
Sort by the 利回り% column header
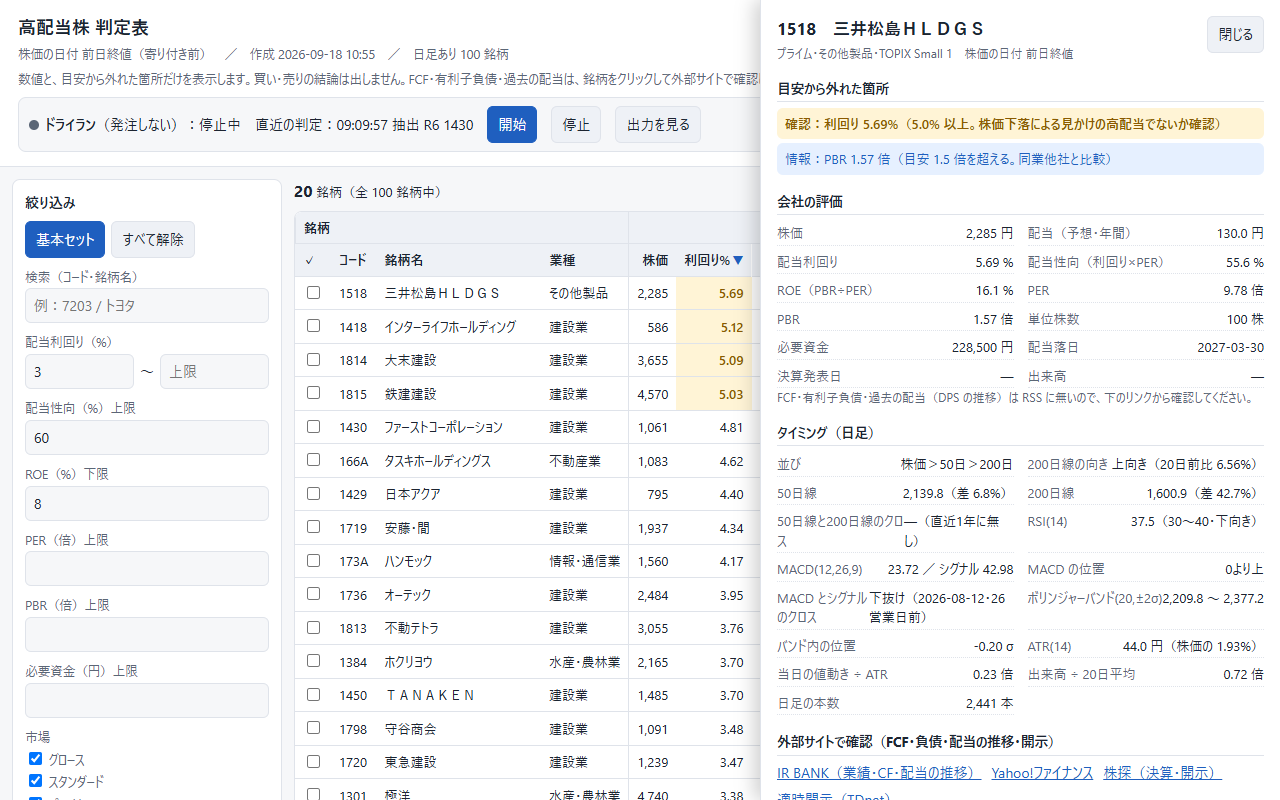(x=713, y=260)
